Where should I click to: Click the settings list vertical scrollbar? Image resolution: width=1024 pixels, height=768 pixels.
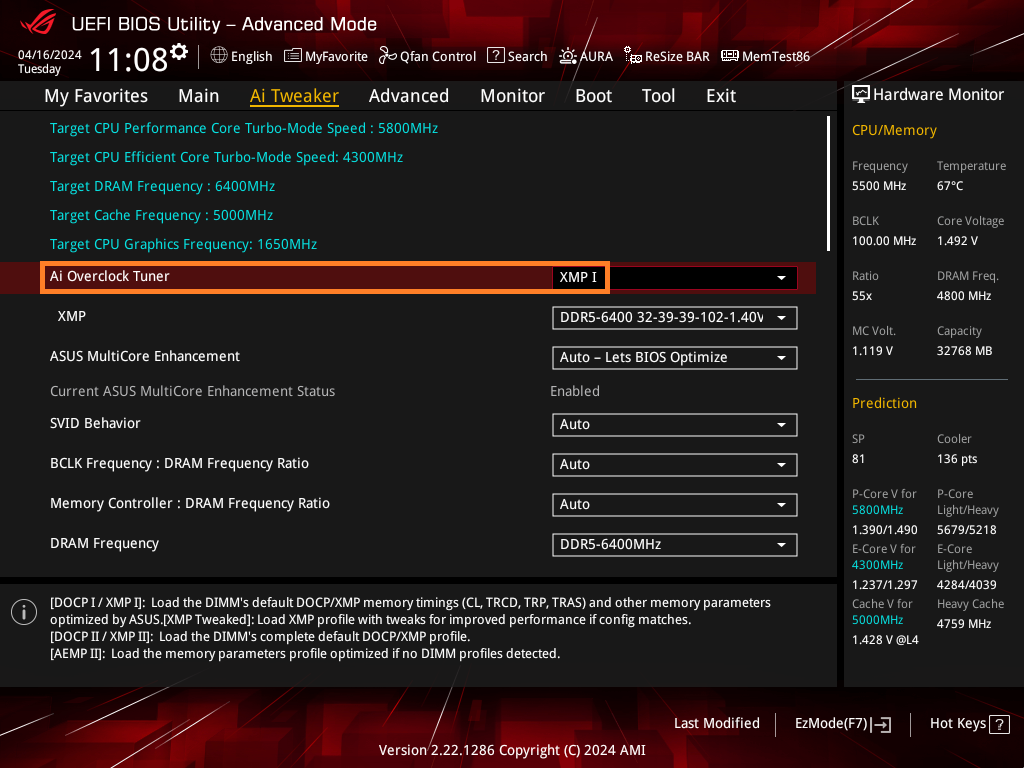pos(828,183)
